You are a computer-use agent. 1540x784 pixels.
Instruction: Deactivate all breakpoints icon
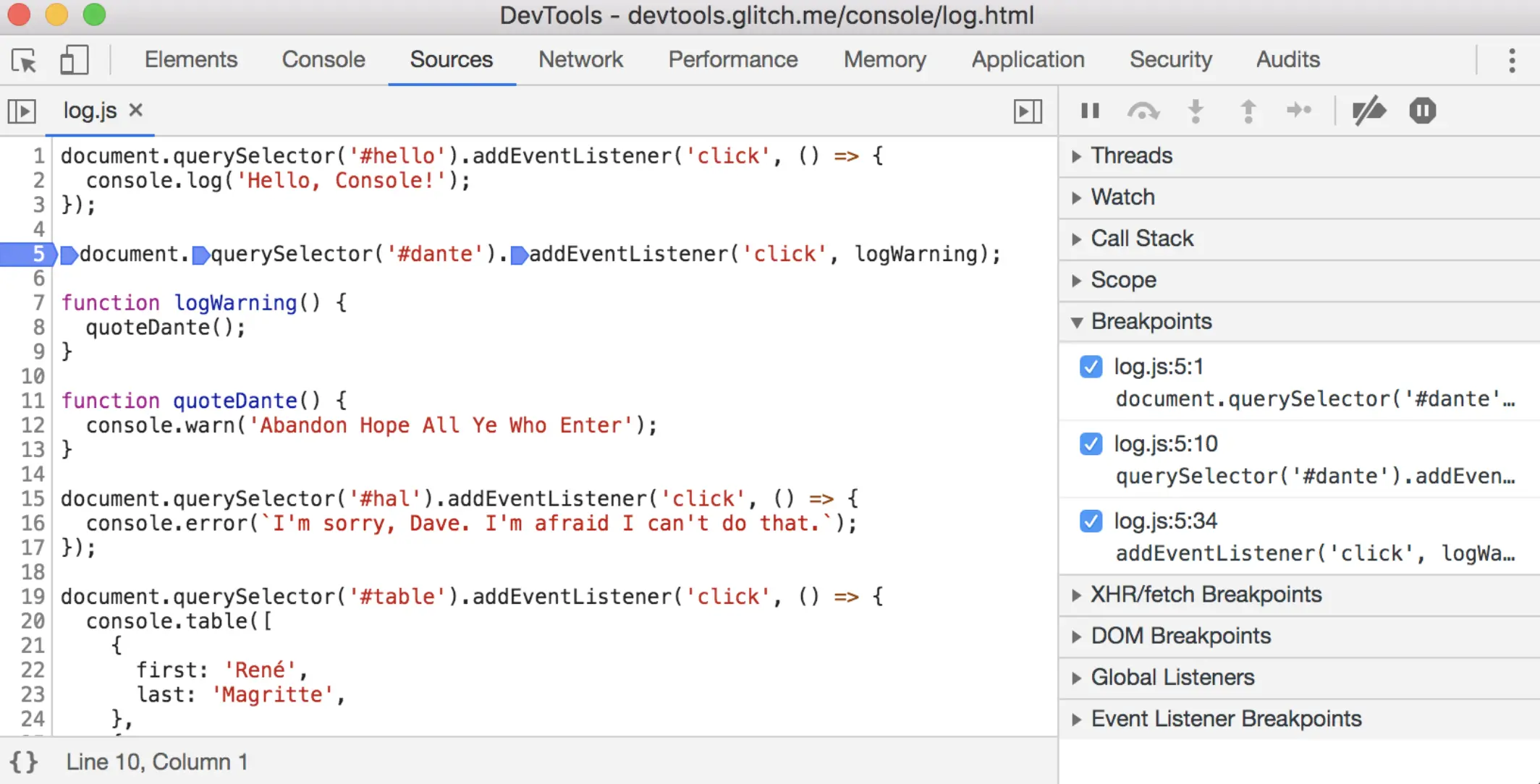(x=1368, y=111)
